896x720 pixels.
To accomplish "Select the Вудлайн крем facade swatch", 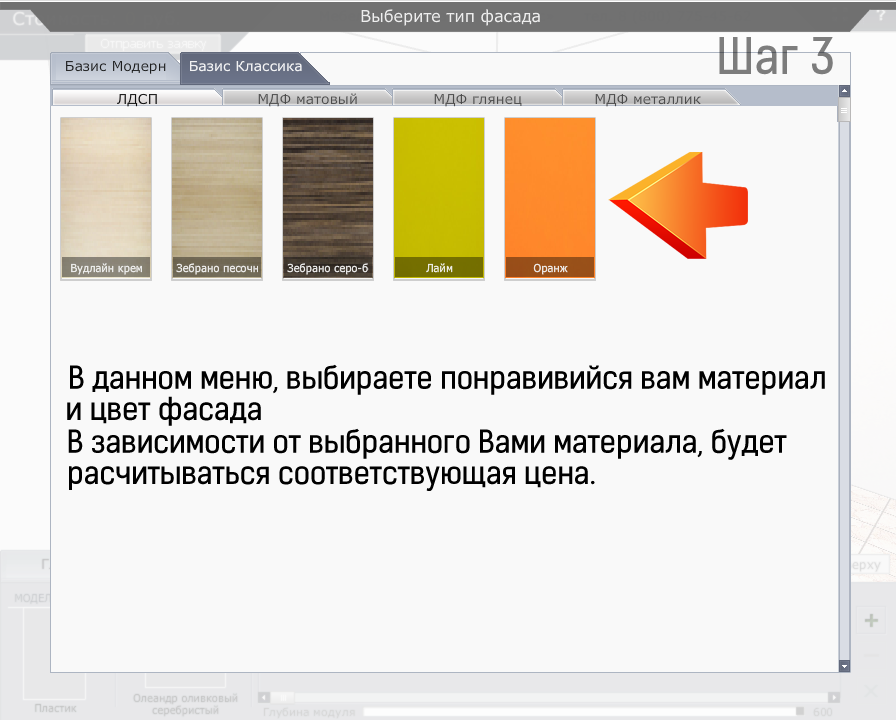I will [x=106, y=198].
